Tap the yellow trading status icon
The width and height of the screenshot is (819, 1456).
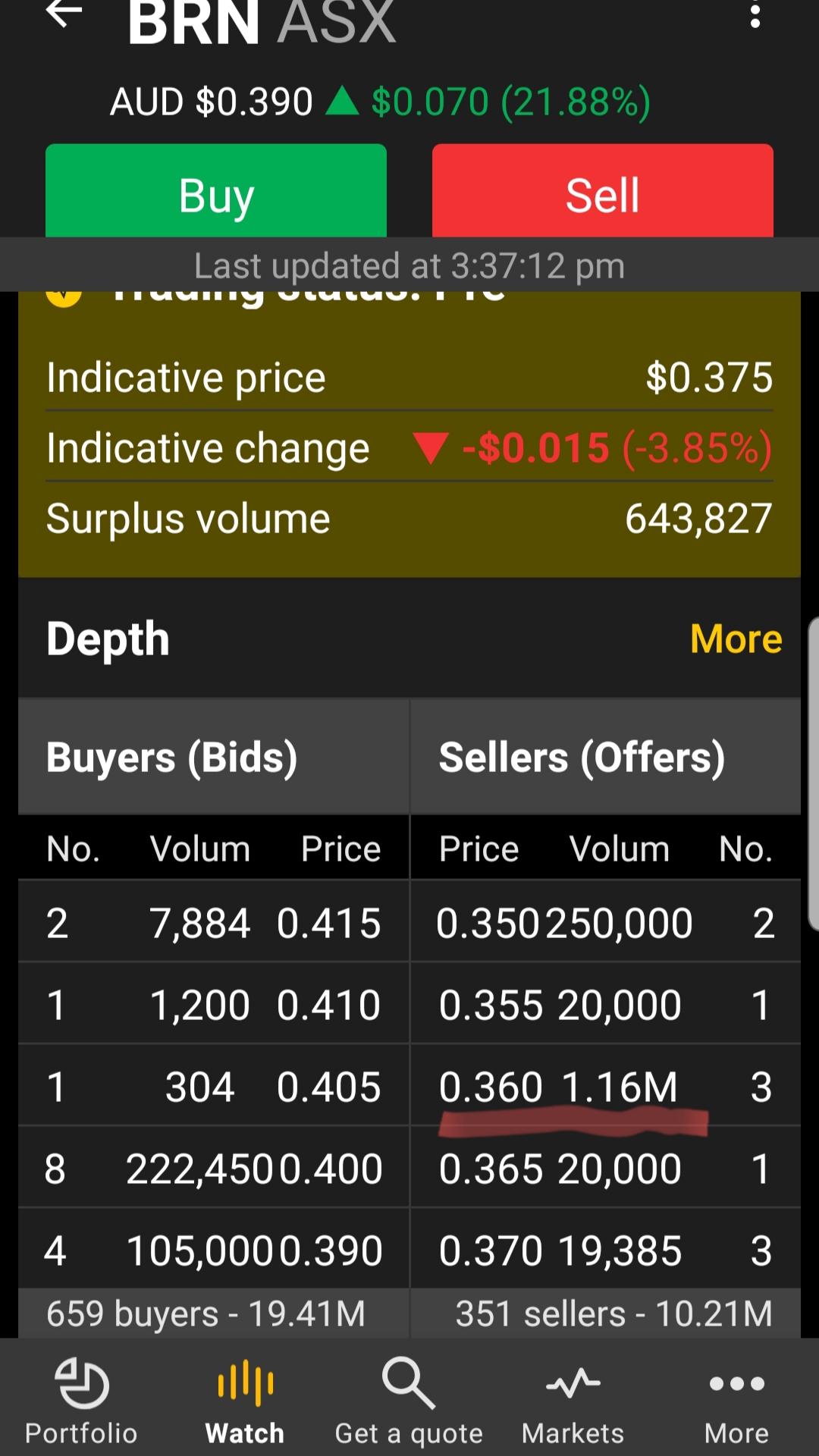64,297
